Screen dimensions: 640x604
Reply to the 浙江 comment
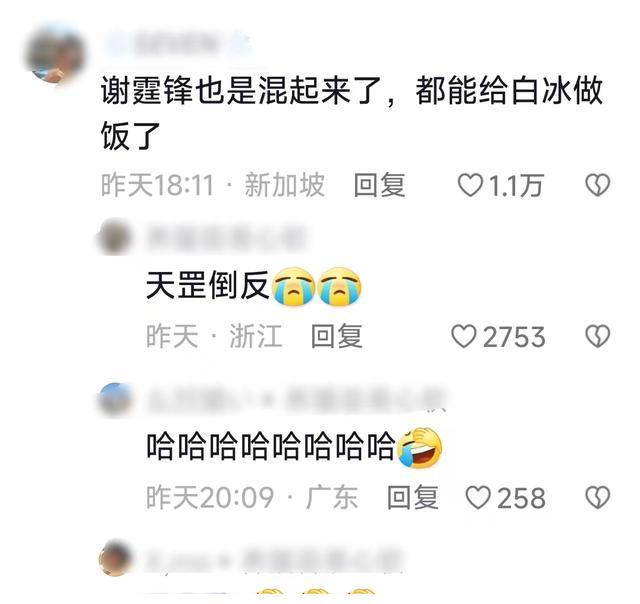tap(337, 336)
